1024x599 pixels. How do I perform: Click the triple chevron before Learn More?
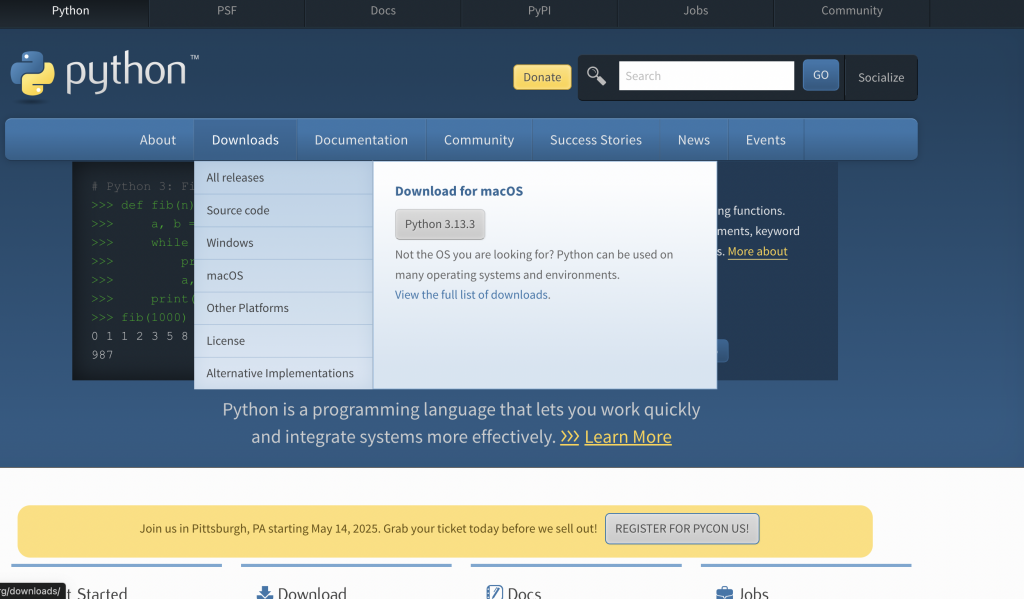click(569, 437)
